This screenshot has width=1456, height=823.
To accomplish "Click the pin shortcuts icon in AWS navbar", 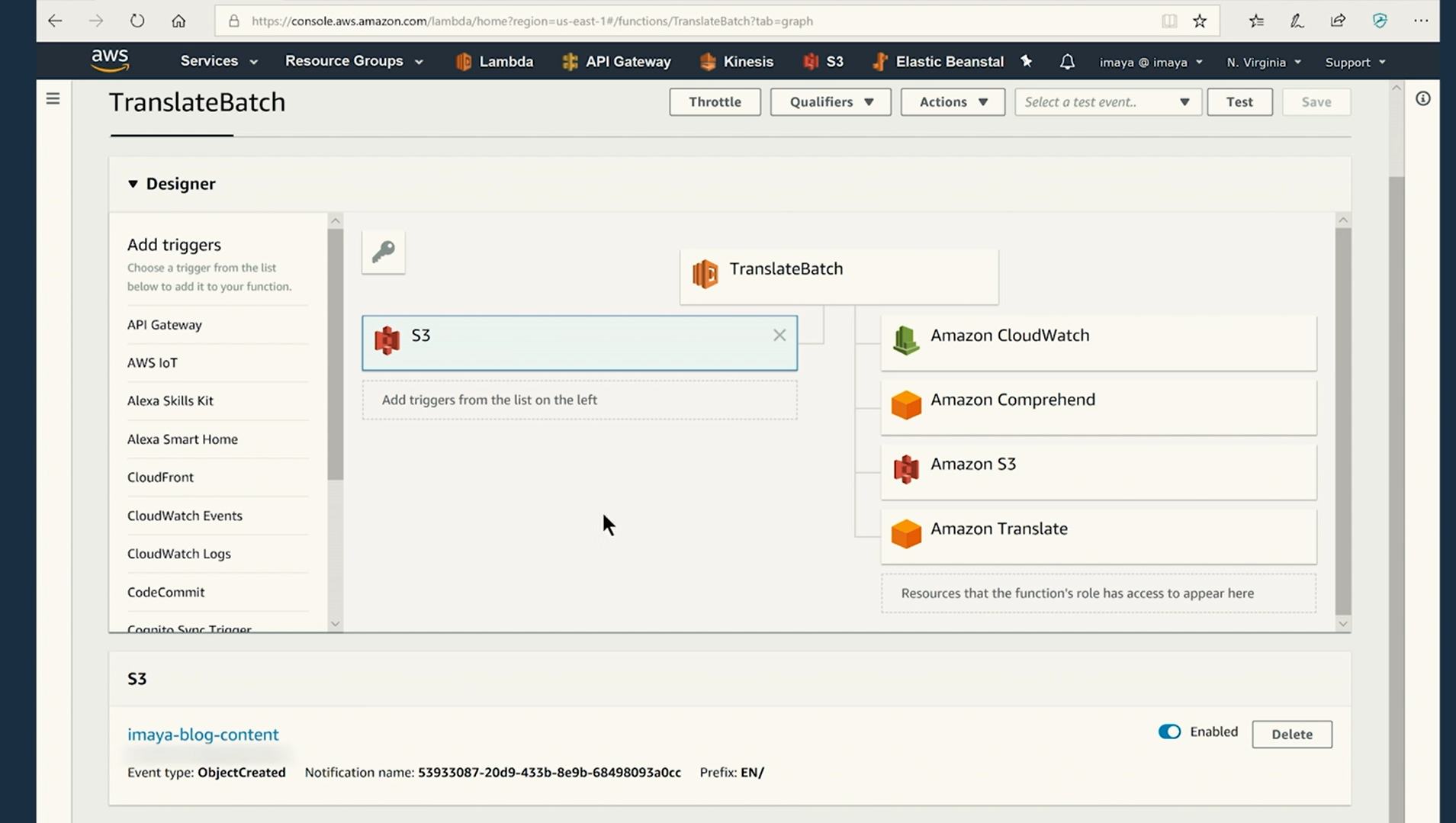I will 1027,61.
